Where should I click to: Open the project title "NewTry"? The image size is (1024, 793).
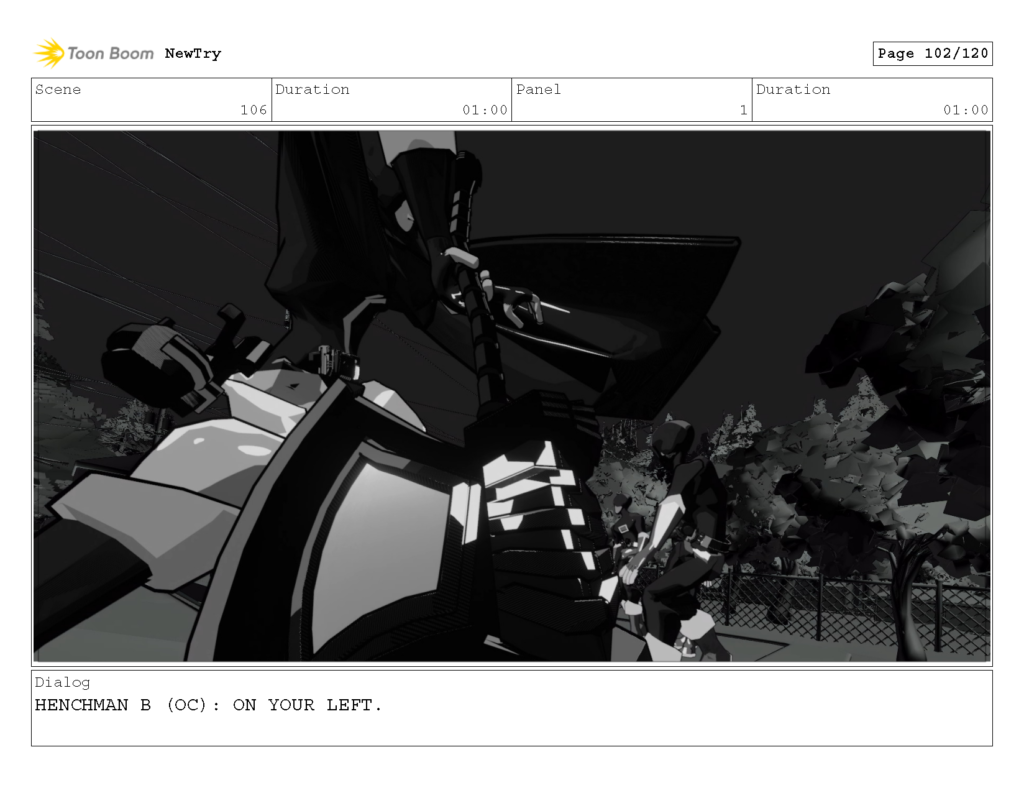coord(193,53)
